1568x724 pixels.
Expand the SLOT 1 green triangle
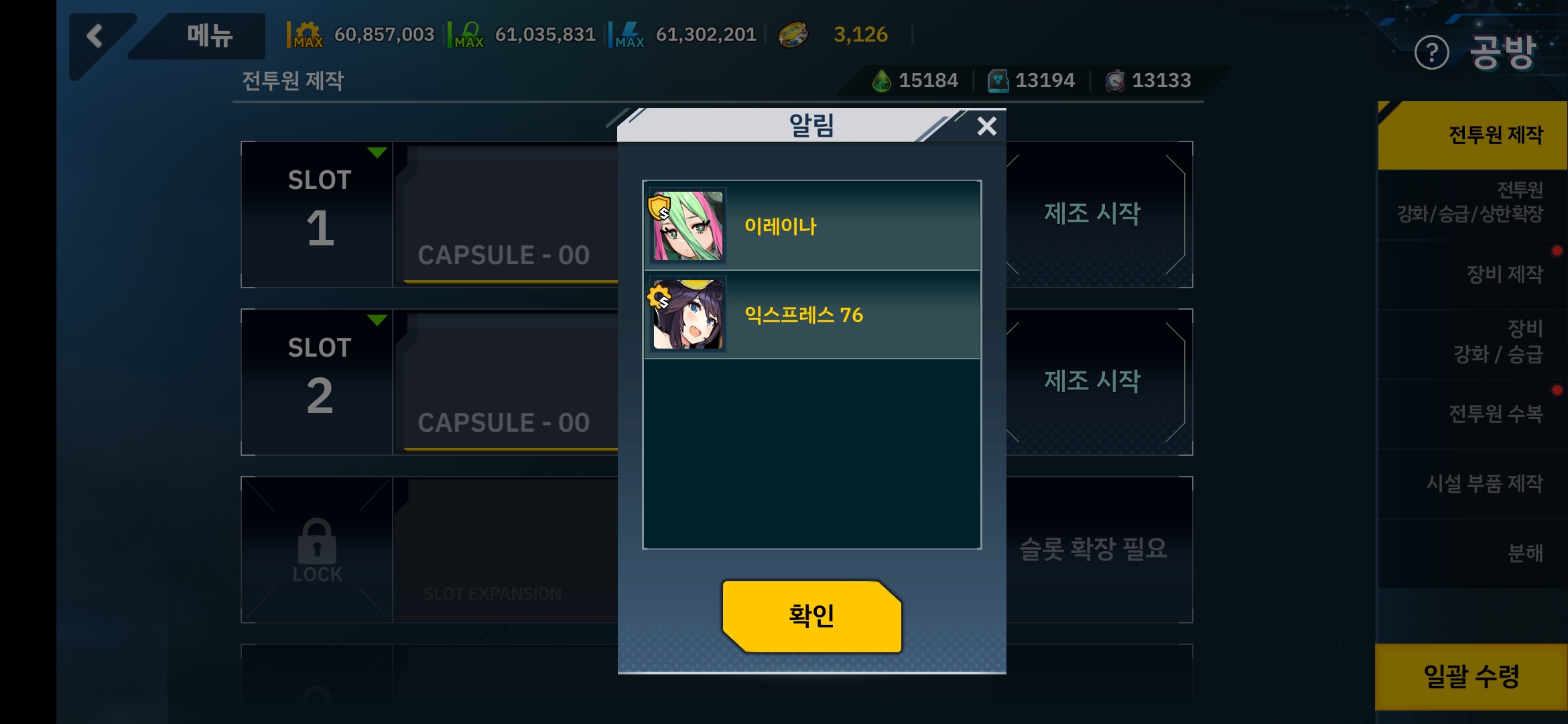pyautogui.click(x=377, y=153)
